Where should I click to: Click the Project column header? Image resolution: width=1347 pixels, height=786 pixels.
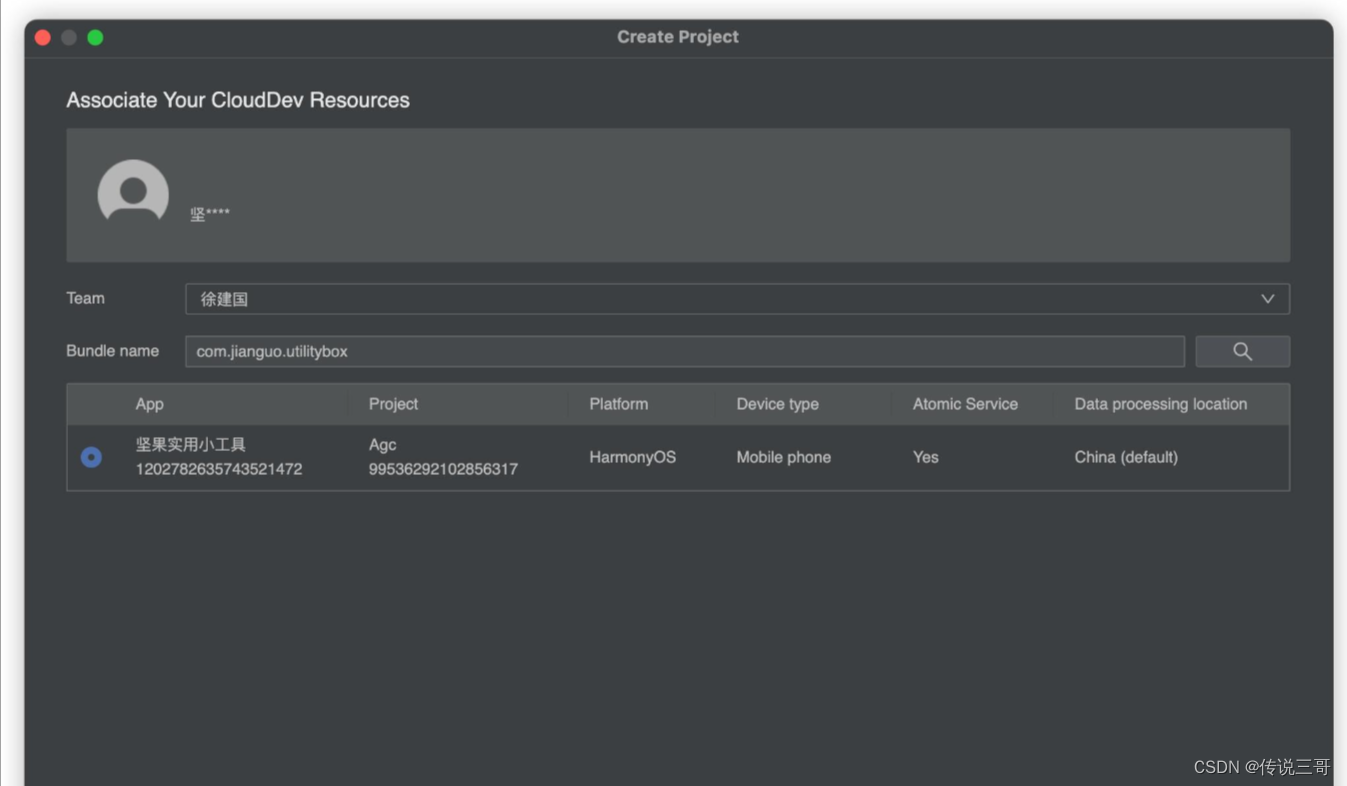click(x=393, y=404)
